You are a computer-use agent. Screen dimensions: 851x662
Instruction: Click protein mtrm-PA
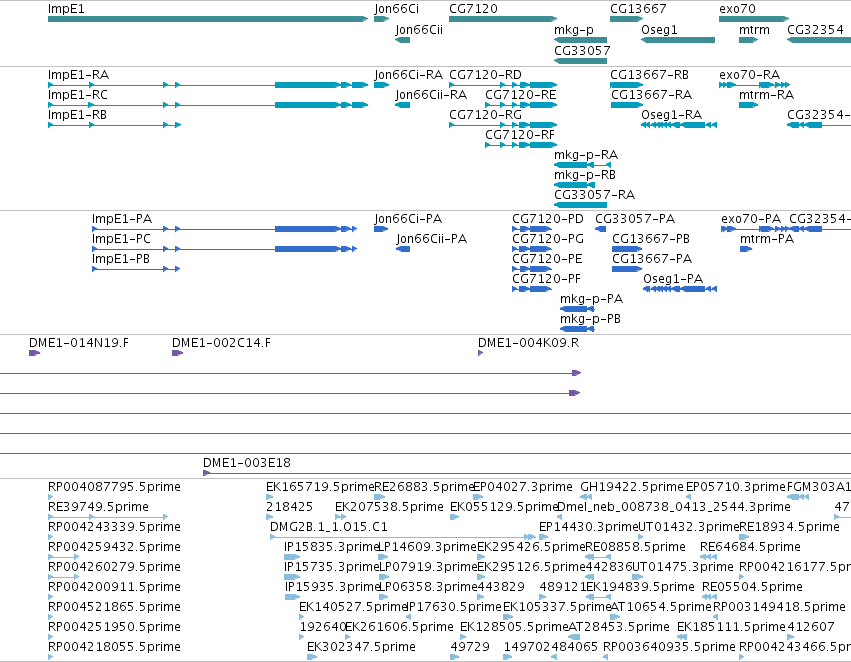point(746,249)
